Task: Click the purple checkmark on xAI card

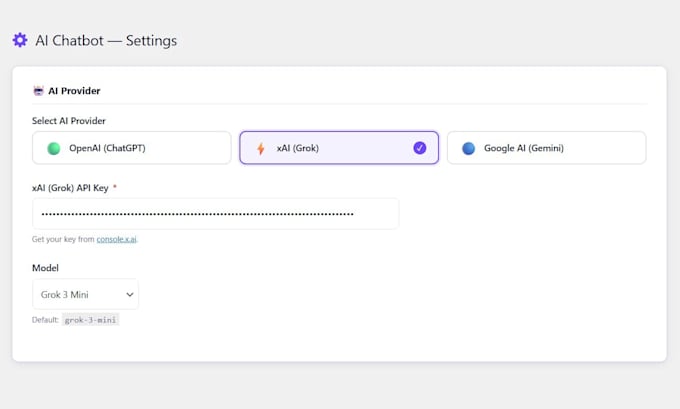Action: pos(419,148)
